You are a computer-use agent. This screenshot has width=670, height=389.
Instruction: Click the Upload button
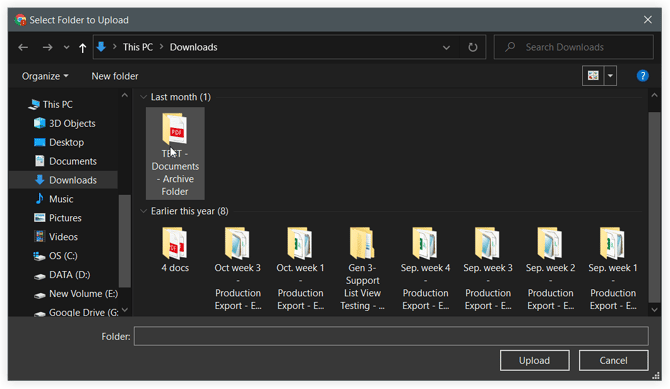coord(535,360)
